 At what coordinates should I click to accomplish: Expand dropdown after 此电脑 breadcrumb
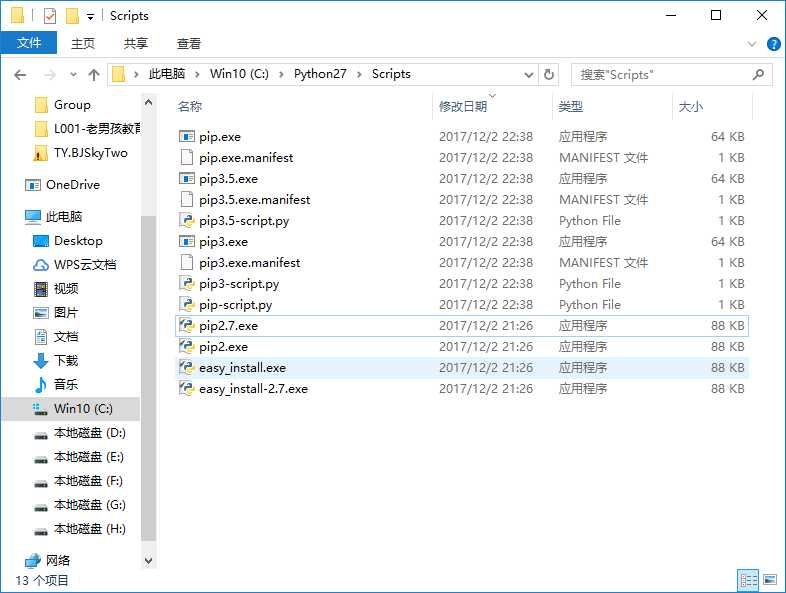click(x=198, y=75)
